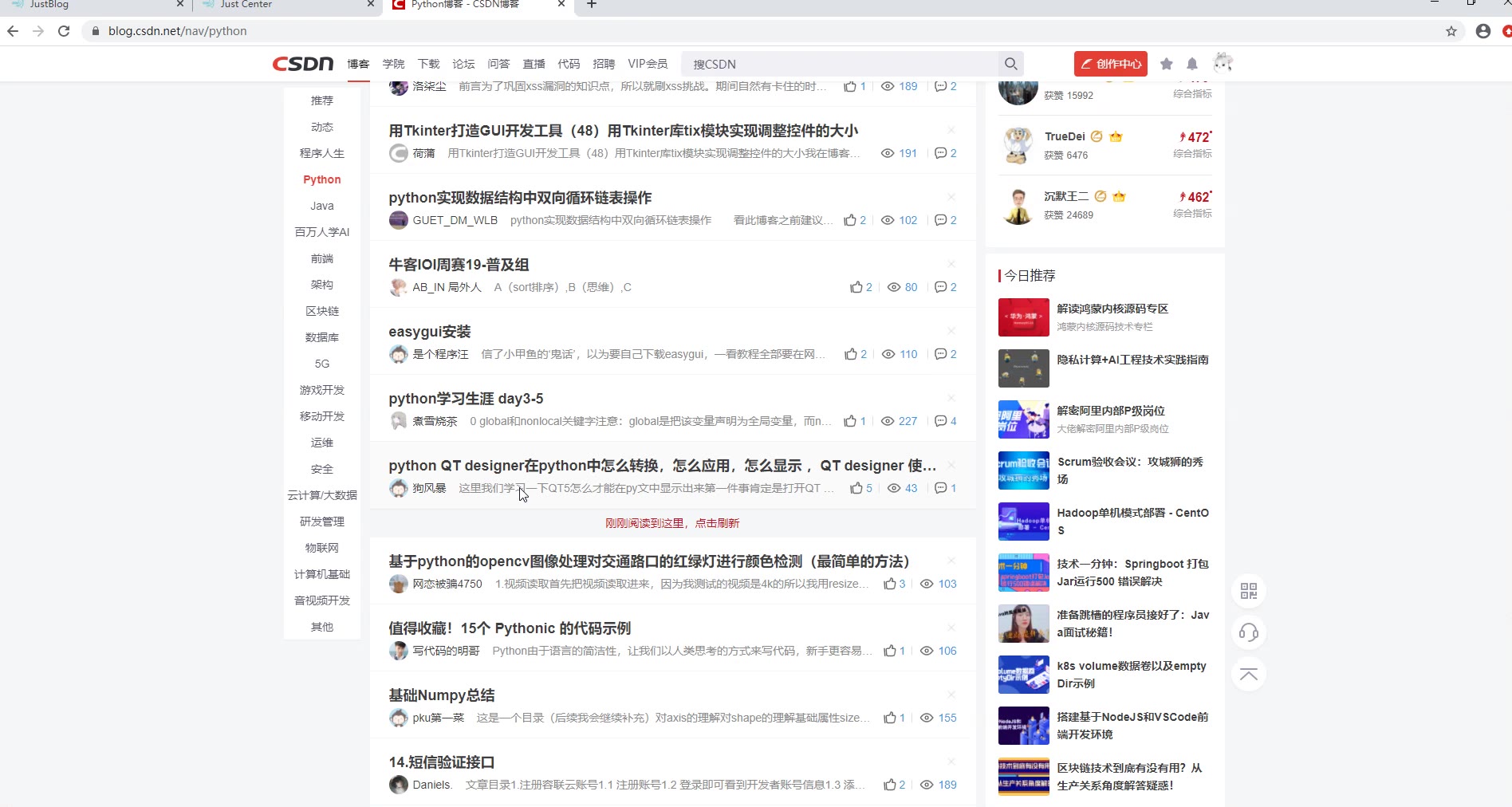Open the 论坛 nav item
Image resolution: width=1512 pixels, height=807 pixels.
pyautogui.click(x=463, y=64)
